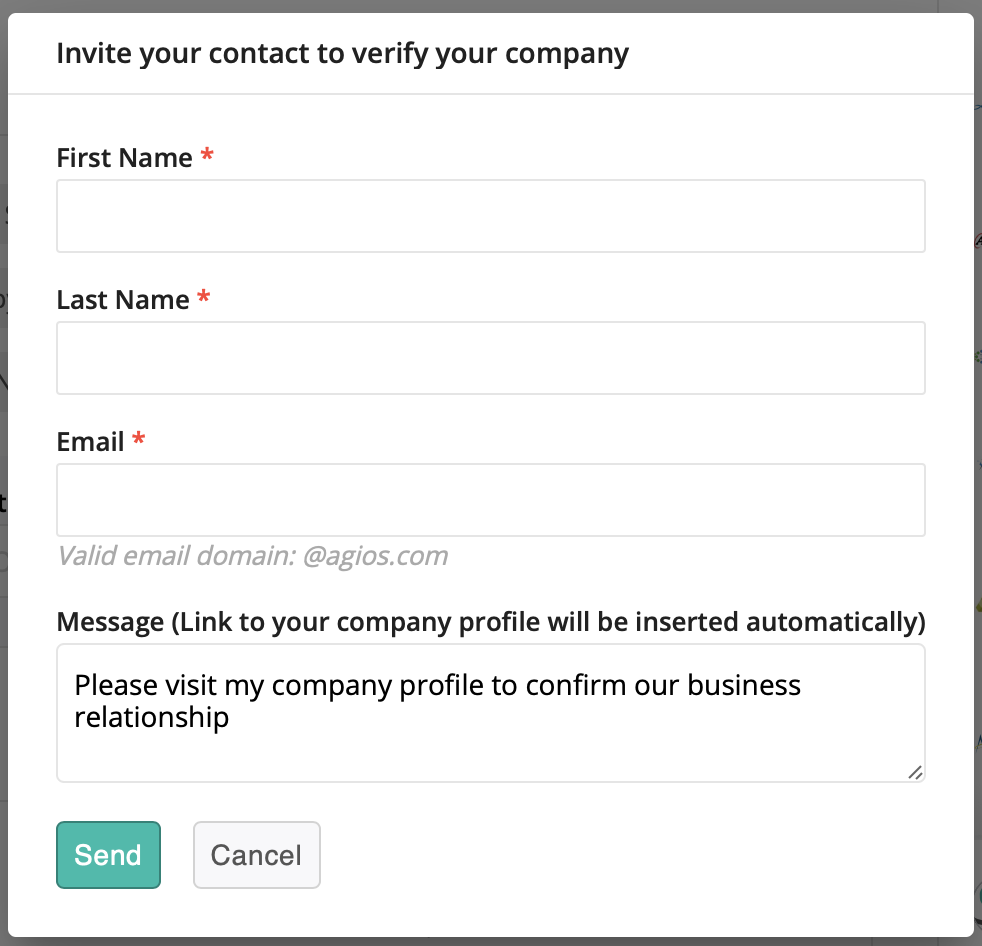Click the First Name label
The width and height of the screenshot is (982, 946).
point(124,158)
